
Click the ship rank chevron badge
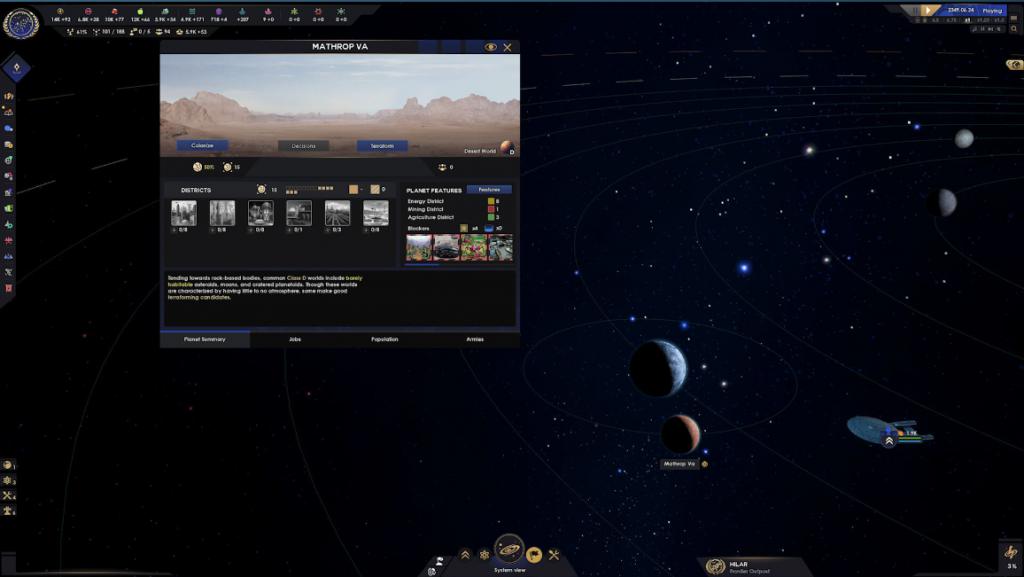pos(889,441)
